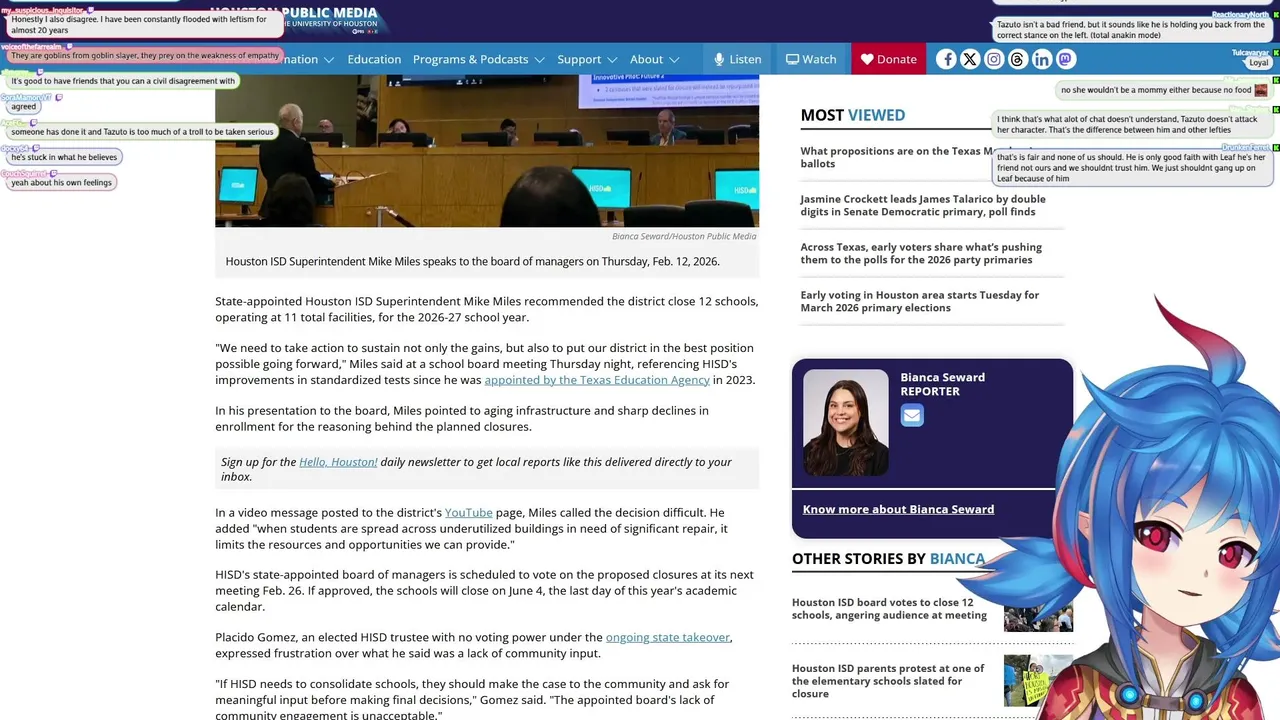Open the 'ongoing state takeover' link

668,637
